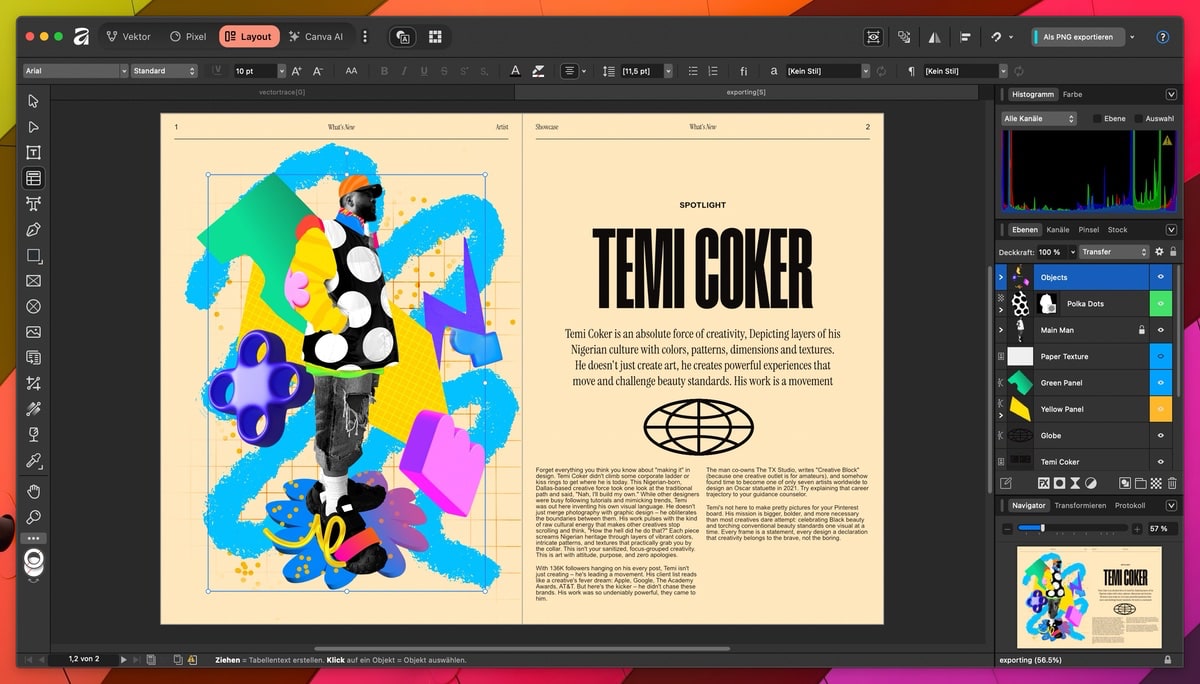Pick the Pen tool
This screenshot has width=1200, height=684.
33,230
